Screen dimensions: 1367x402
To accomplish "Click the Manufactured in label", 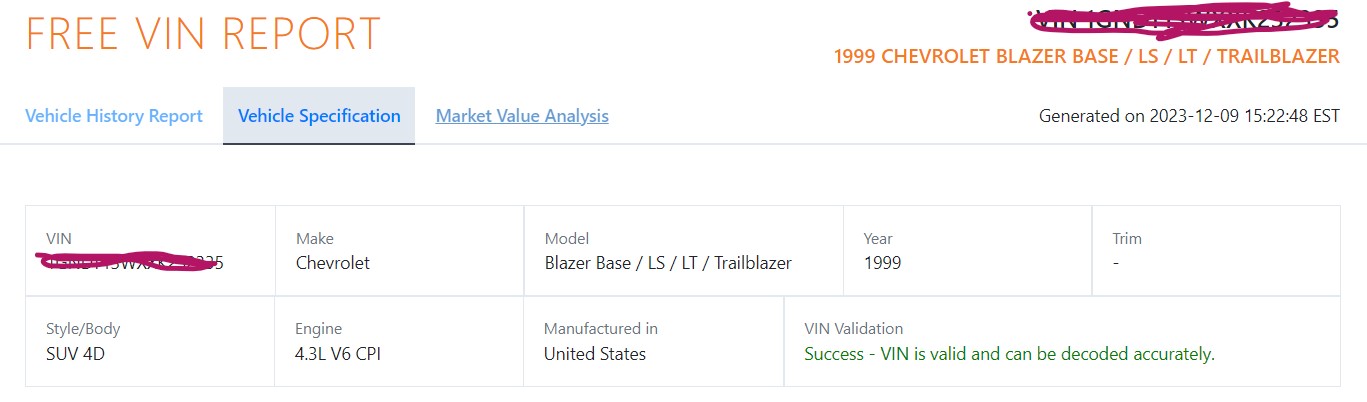I will pyautogui.click(x=601, y=329).
